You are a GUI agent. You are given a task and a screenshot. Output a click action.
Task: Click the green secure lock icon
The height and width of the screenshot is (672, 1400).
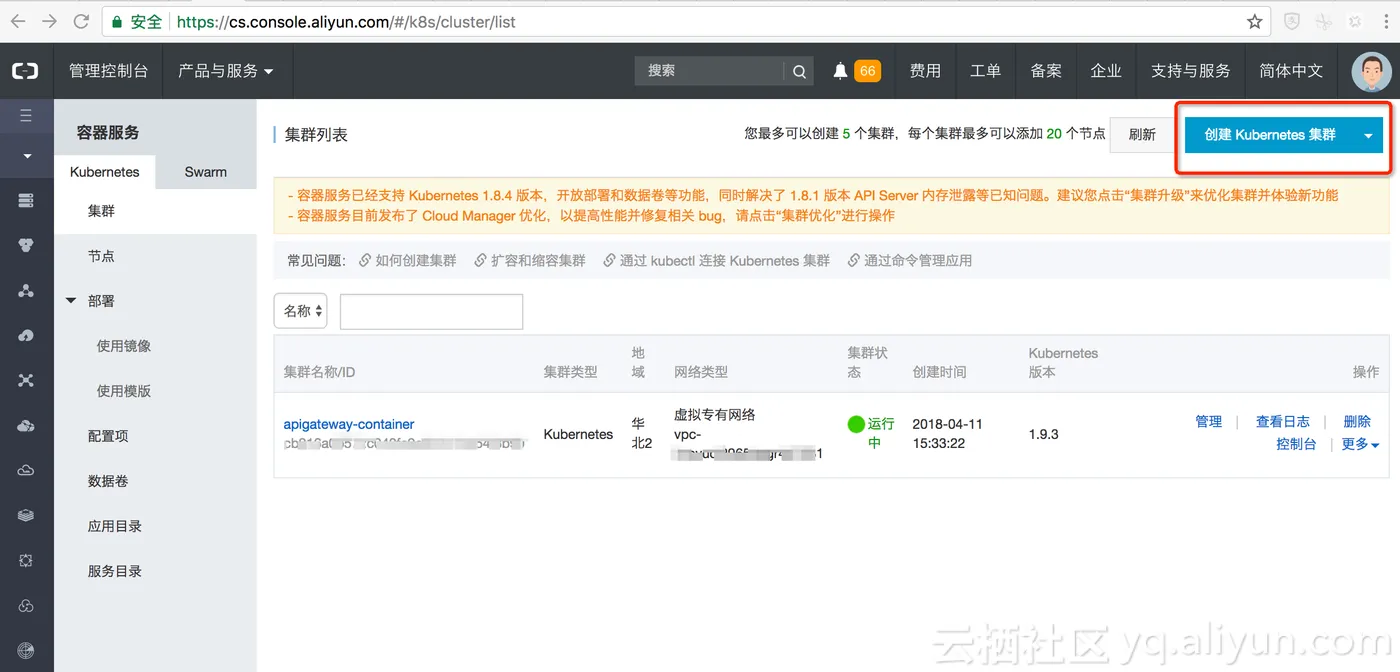(x=118, y=21)
